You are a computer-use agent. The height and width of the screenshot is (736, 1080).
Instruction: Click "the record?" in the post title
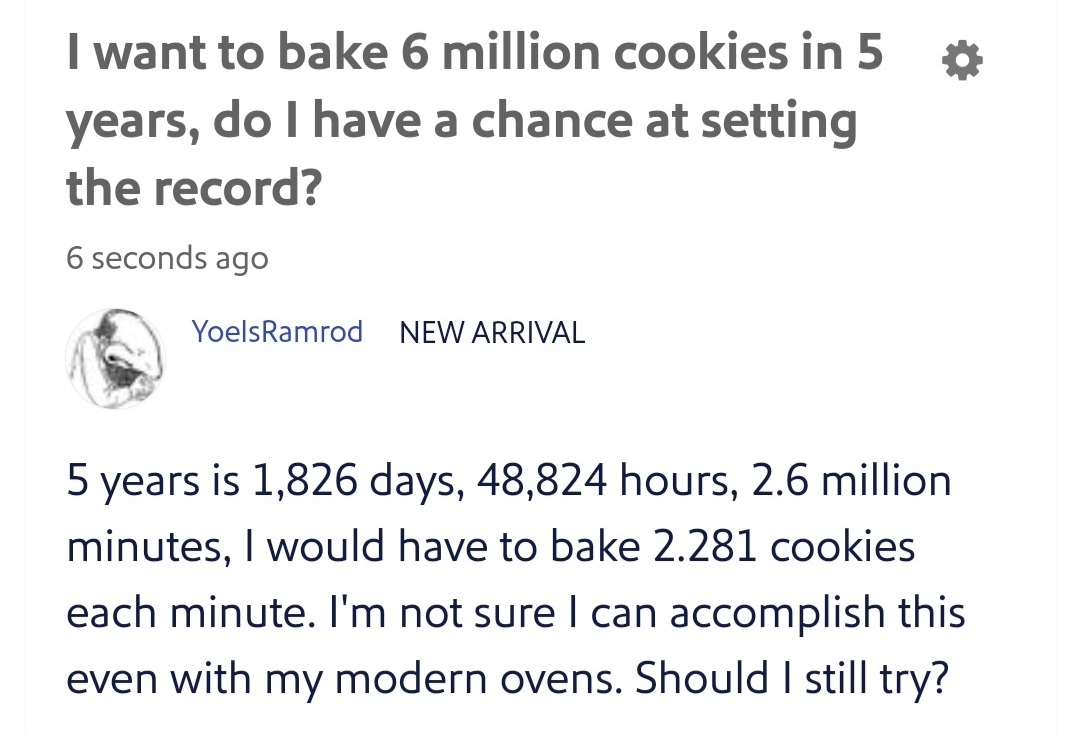pyautogui.click(x=194, y=187)
